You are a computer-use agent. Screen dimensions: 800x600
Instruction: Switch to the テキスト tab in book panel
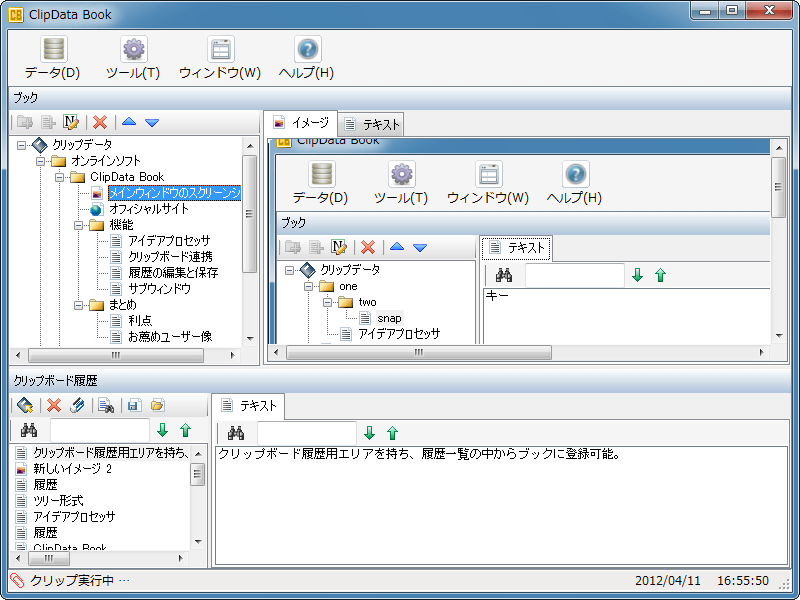point(371,124)
